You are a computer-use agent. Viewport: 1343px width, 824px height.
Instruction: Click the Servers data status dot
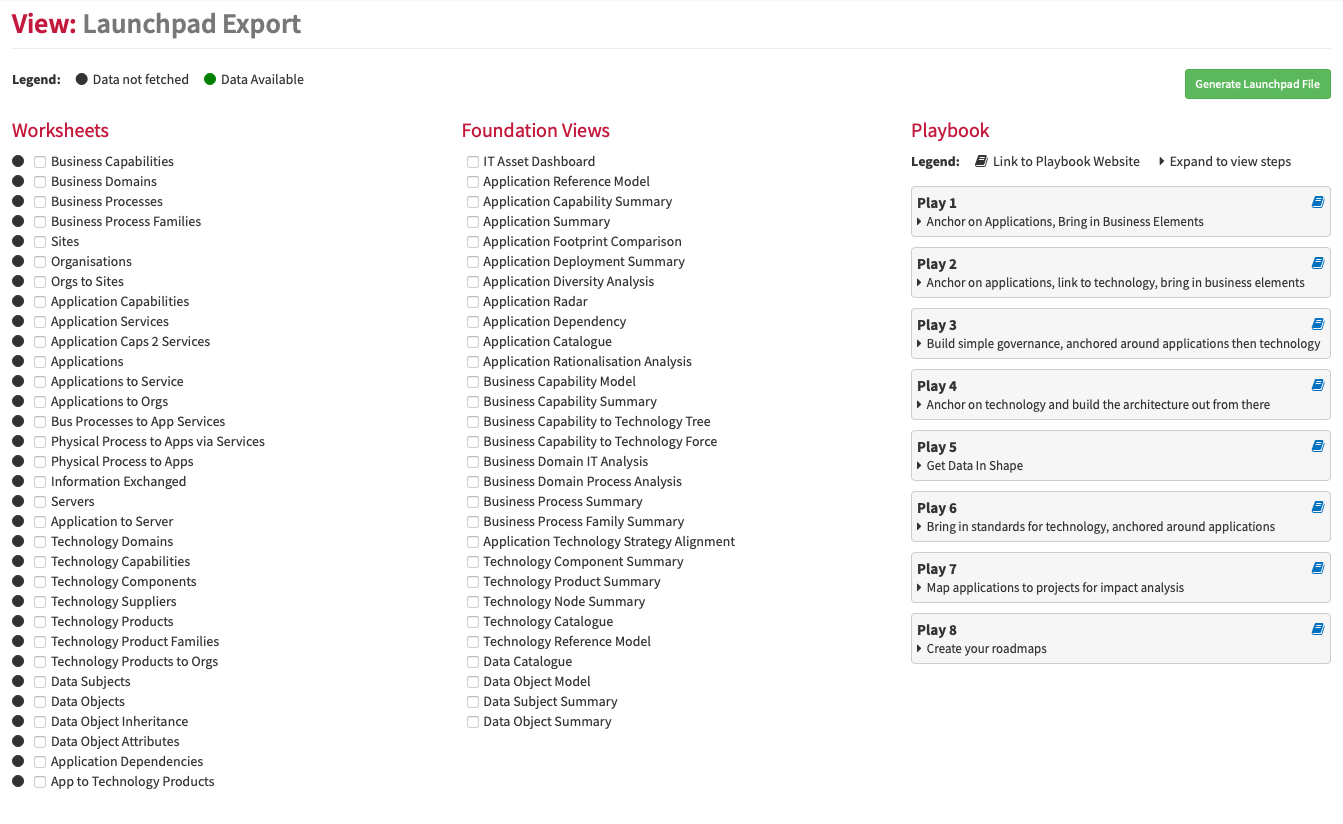pyautogui.click(x=18, y=501)
